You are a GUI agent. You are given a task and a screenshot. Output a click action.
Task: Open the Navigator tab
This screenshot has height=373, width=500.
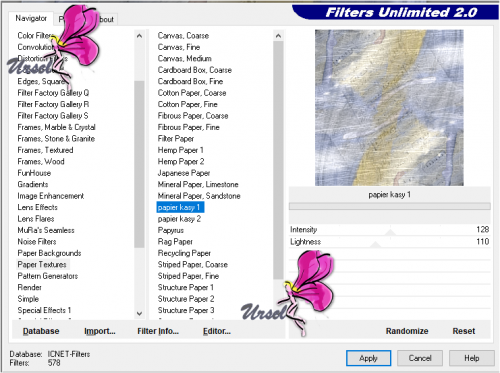point(31,18)
